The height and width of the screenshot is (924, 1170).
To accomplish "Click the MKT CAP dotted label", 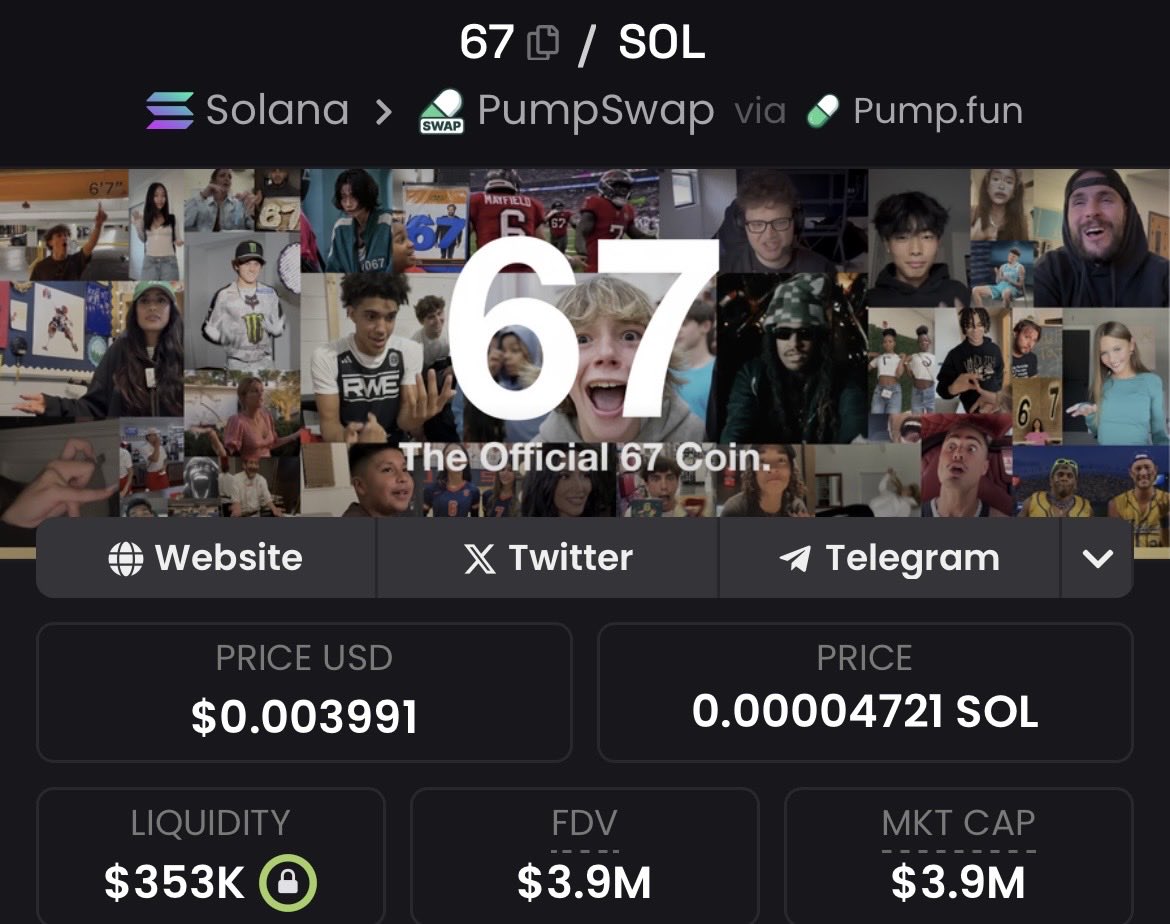I will pos(958,824).
